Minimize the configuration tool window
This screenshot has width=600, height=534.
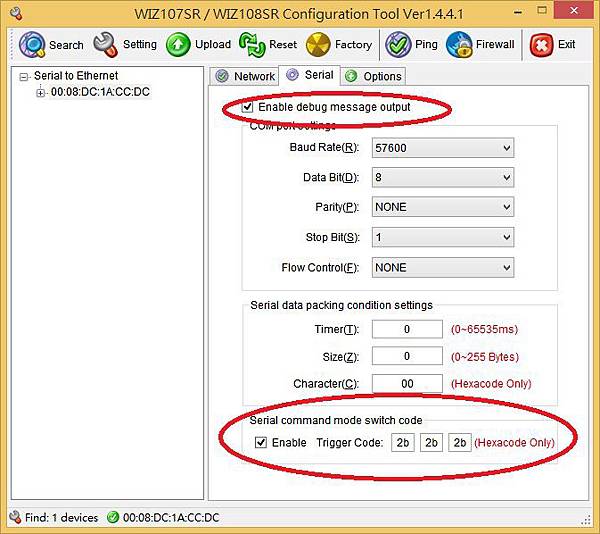(518, 11)
